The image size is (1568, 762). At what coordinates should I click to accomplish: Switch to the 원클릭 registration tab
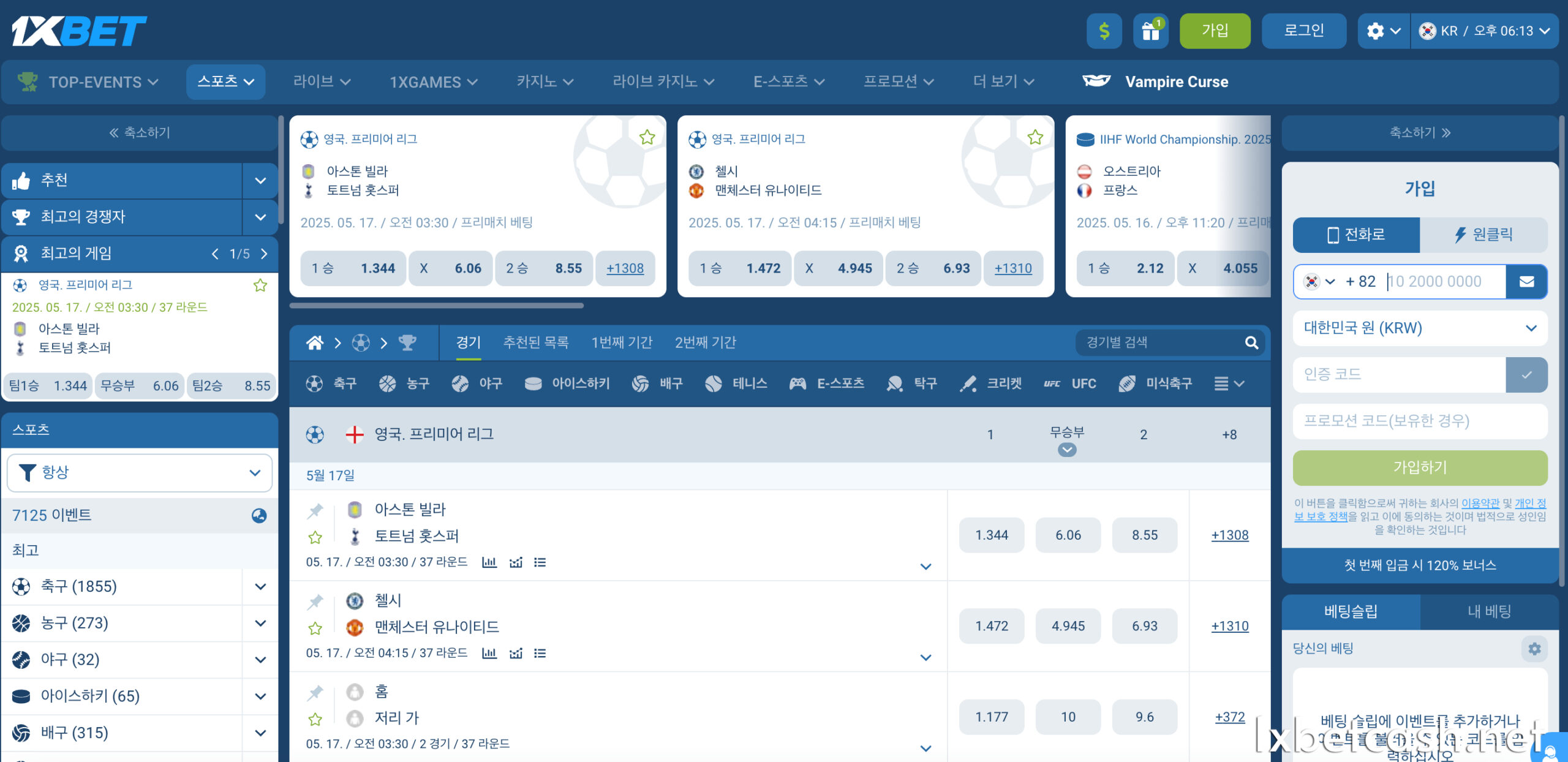(1483, 235)
